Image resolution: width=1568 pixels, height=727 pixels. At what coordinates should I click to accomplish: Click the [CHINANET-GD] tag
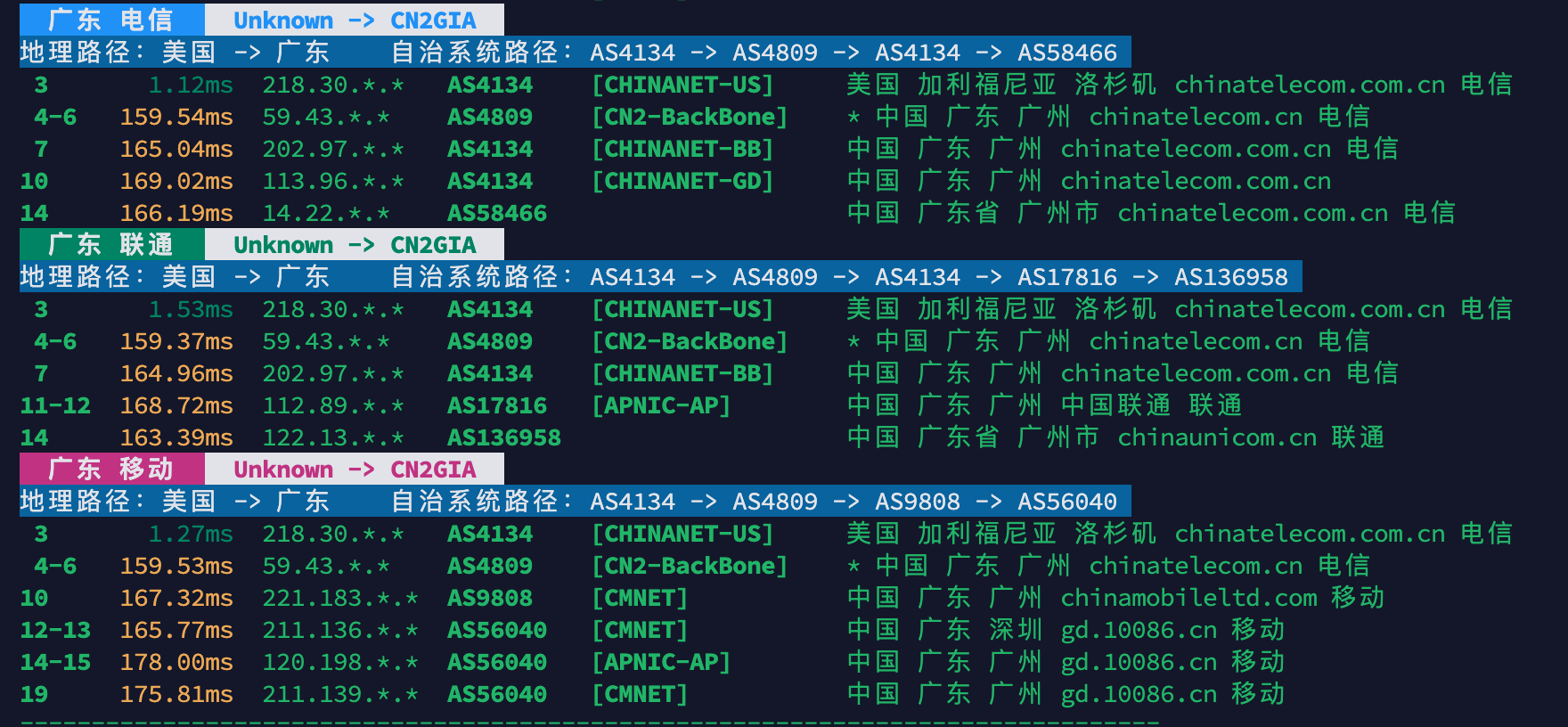pyautogui.click(x=682, y=181)
